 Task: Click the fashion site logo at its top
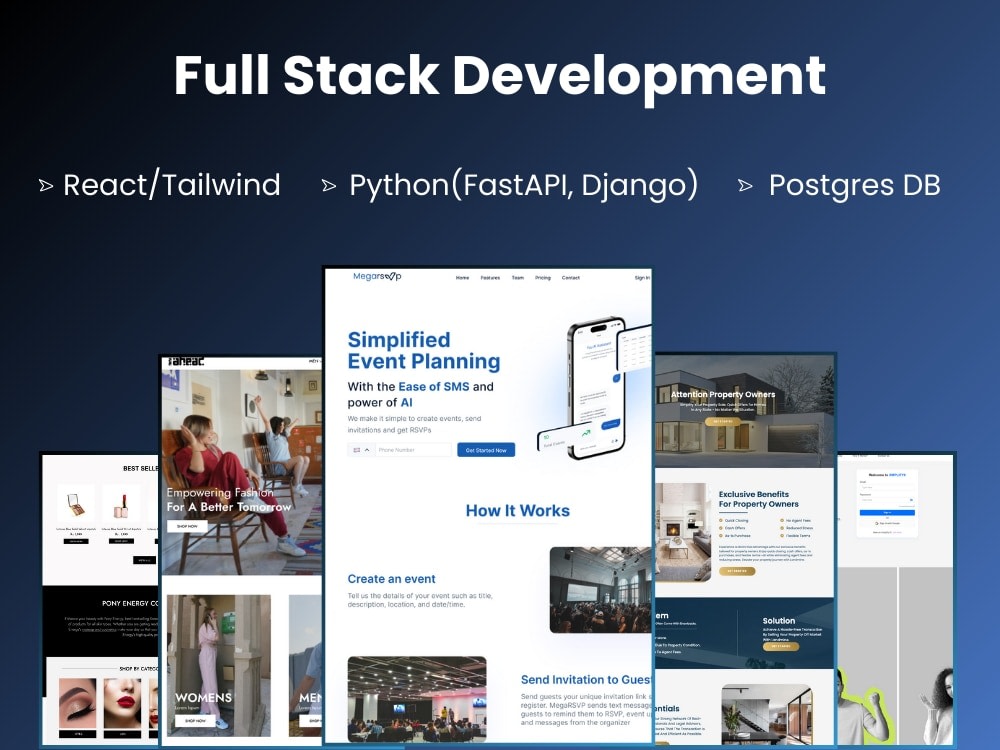point(186,362)
